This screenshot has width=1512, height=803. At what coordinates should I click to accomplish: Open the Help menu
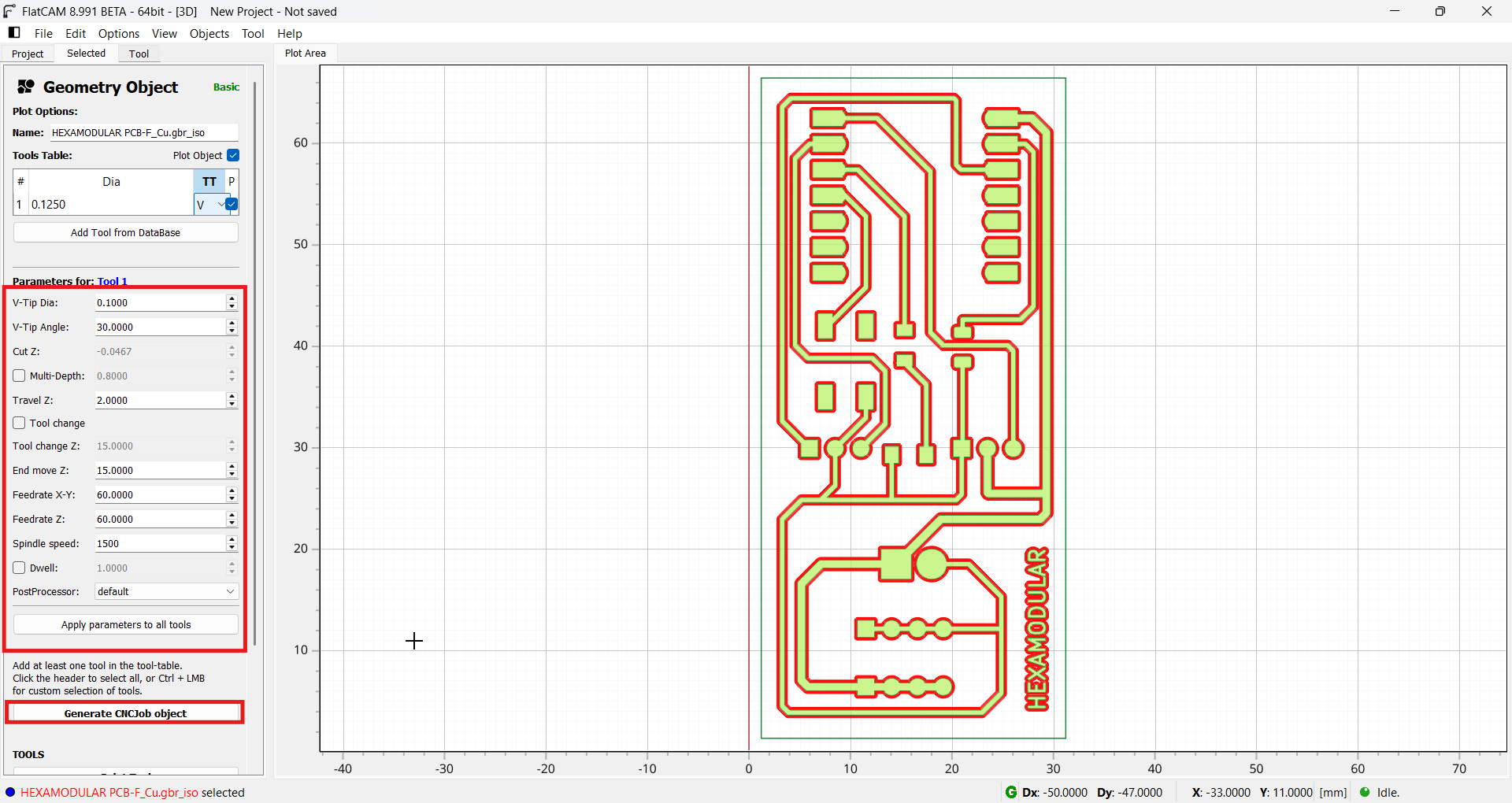pyautogui.click(x=290, y=33)
